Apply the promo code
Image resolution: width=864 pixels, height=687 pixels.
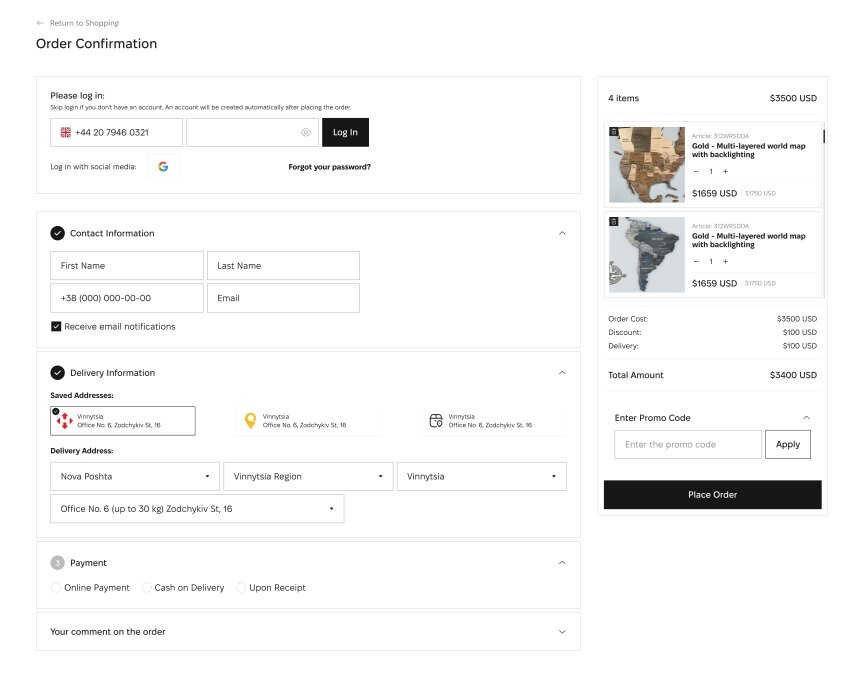(788, 445)
